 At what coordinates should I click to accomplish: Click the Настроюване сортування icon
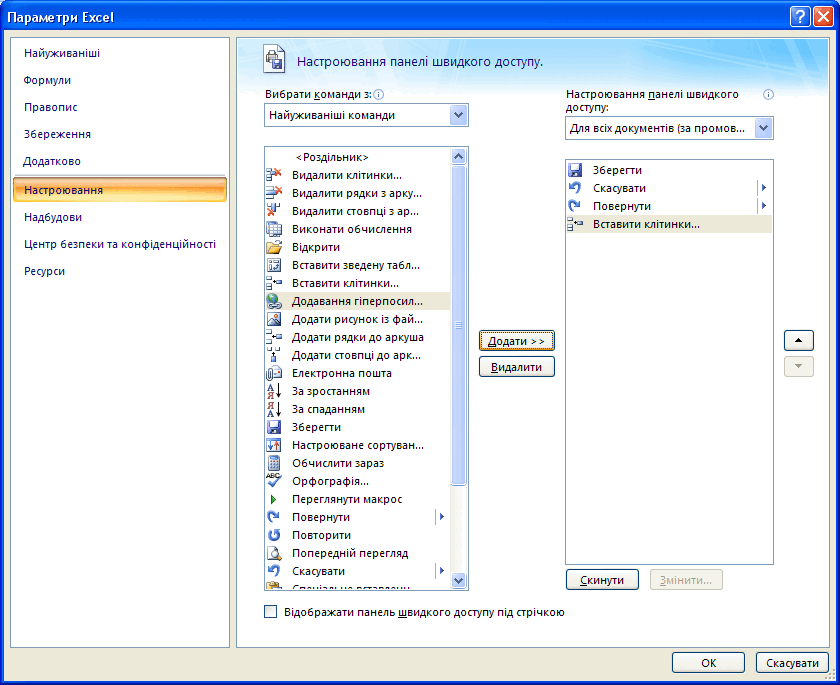tap(274, 445)
